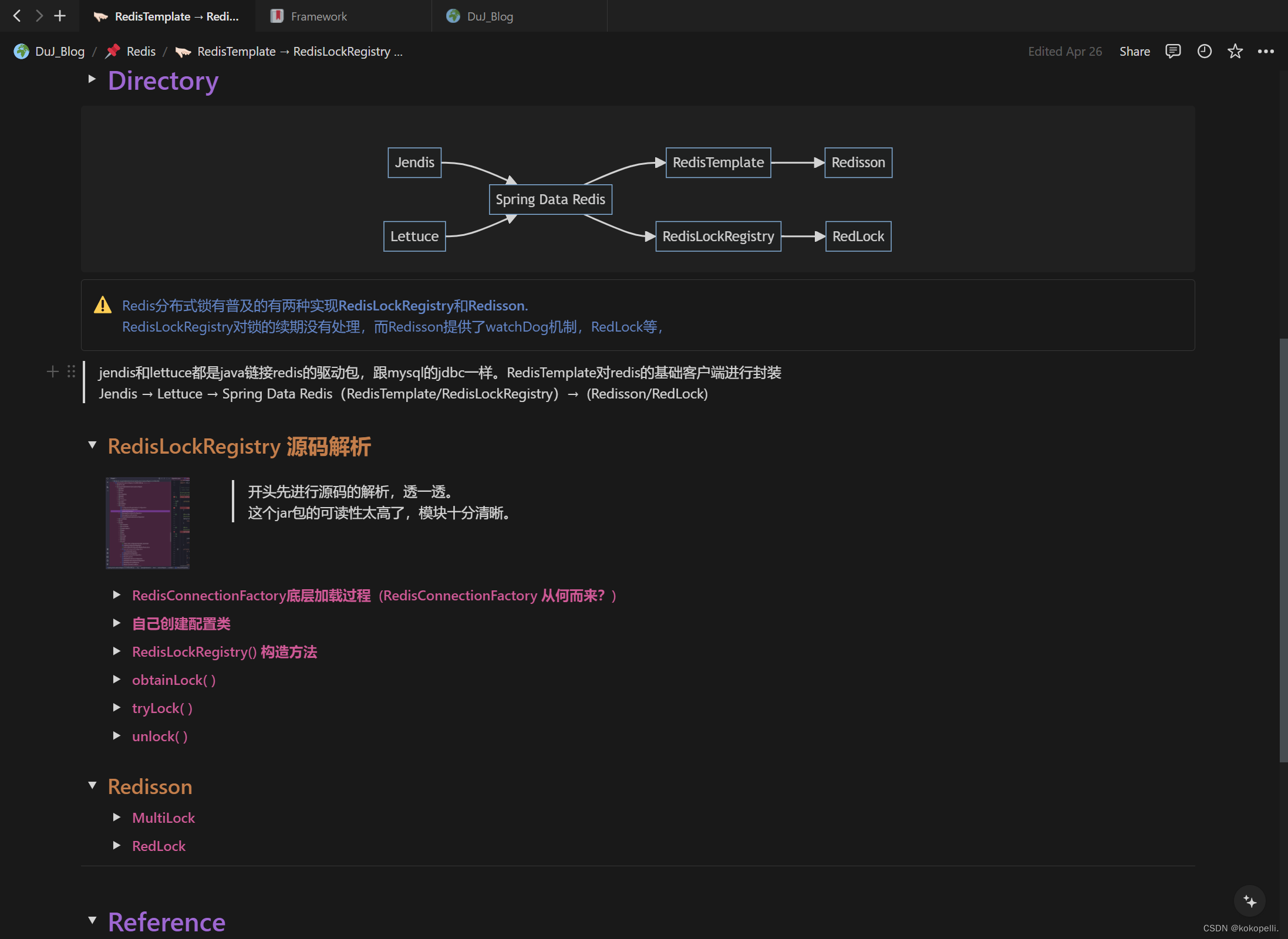
Task: Open a new browser tab
Action: click(59, 16)
